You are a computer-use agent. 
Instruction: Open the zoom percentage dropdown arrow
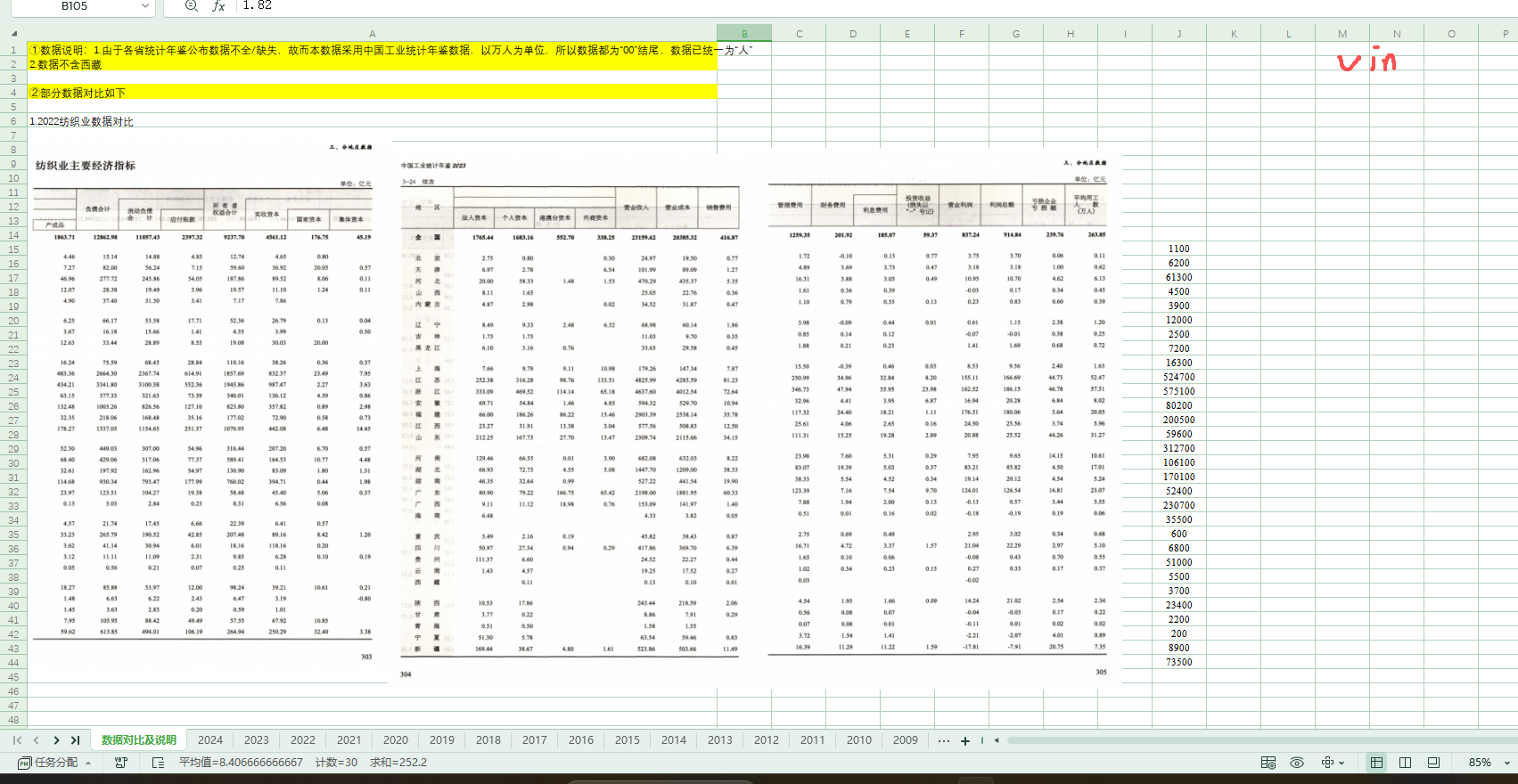(1507, 763)
